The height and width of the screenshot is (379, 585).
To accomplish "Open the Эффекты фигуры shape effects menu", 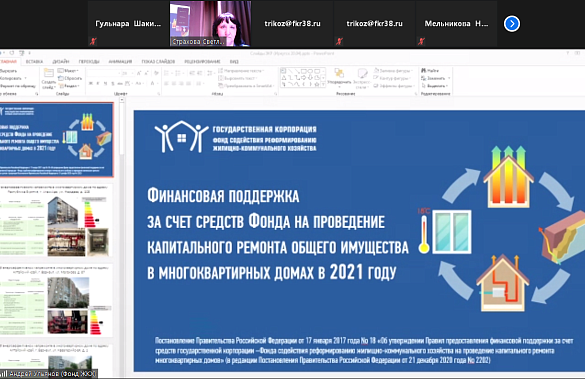I will pyautogui.click(x=394, y=86).
